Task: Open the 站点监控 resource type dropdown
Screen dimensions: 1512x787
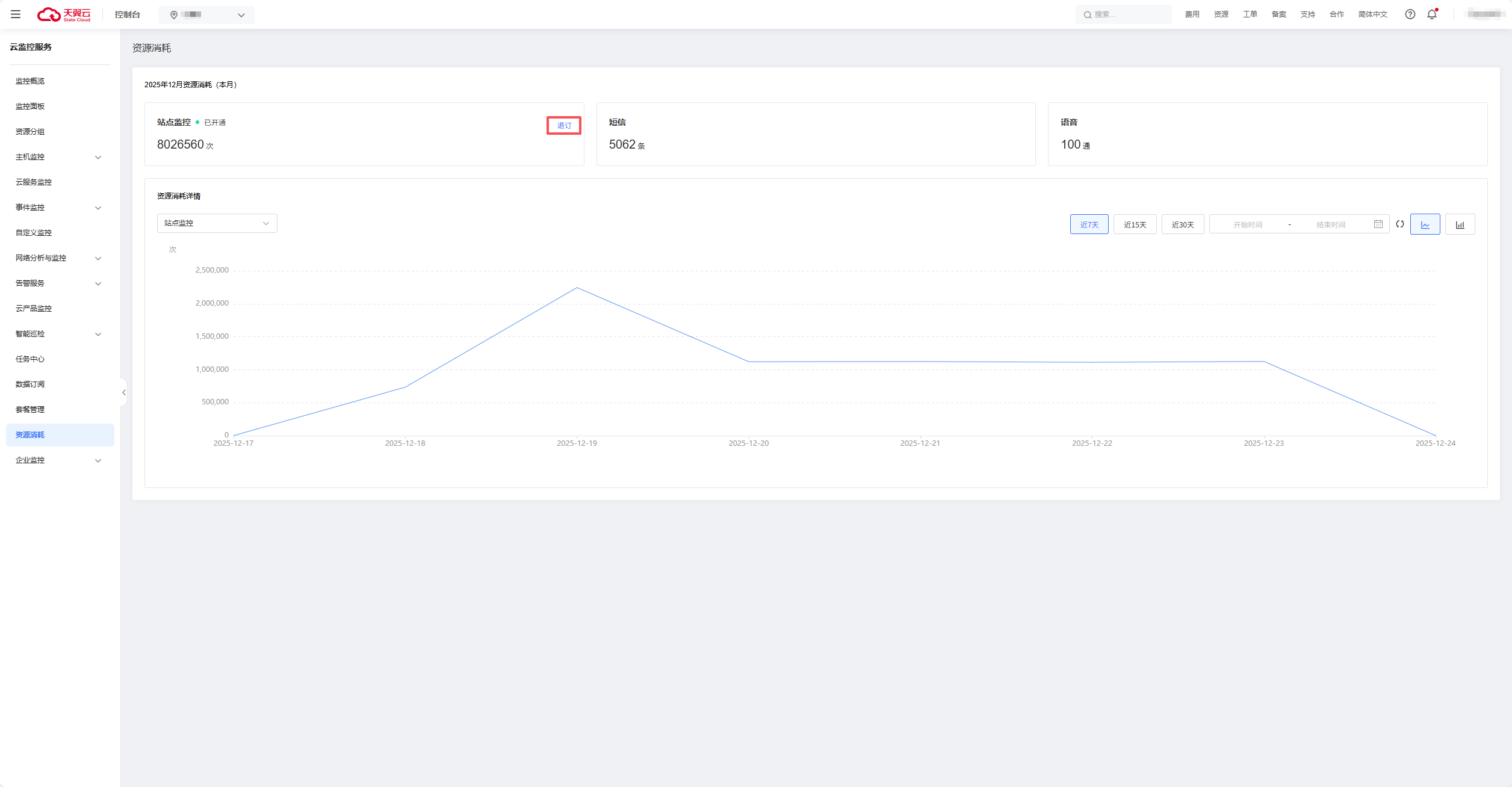Action: [x=217, y=223]
